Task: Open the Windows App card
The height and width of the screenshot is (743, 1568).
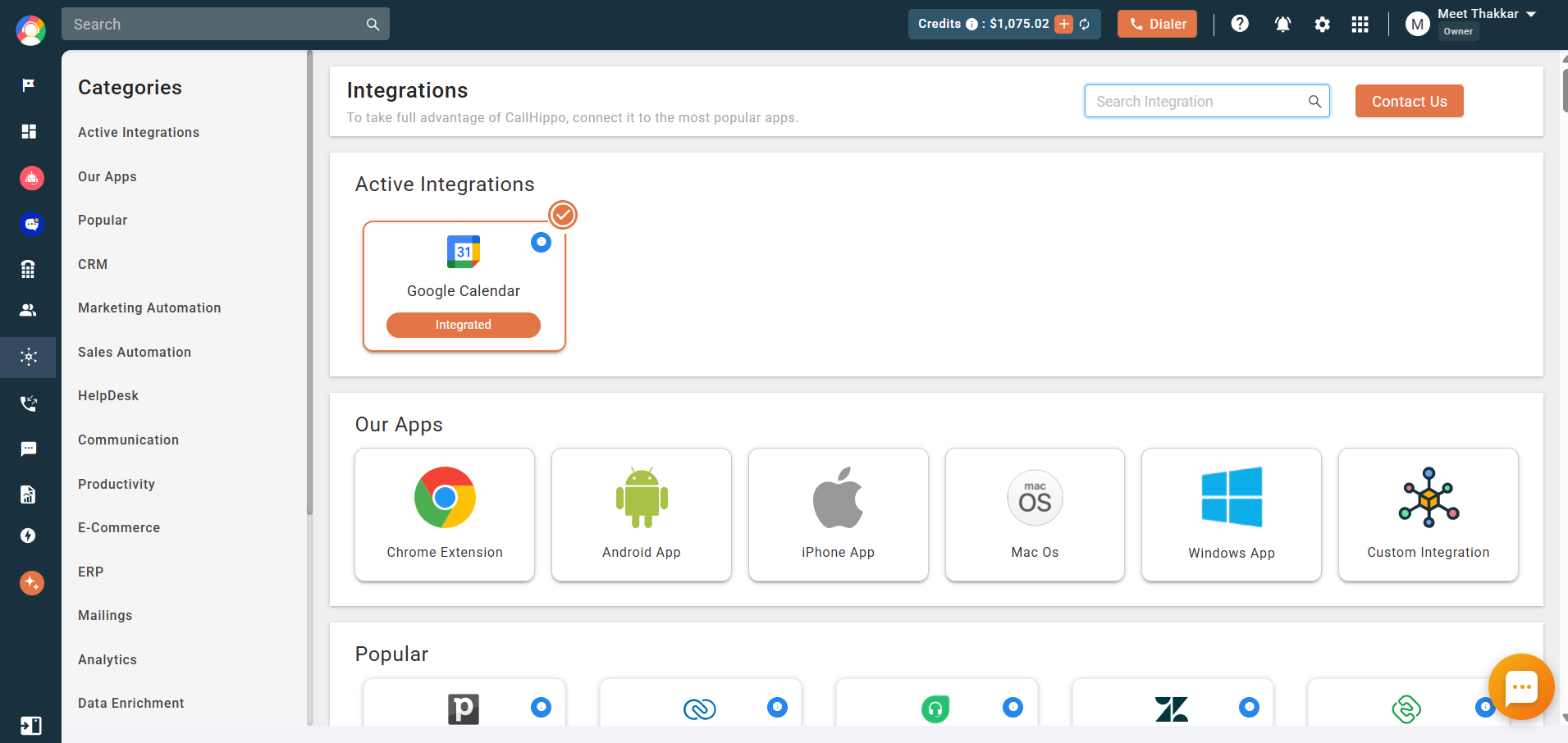Action: 1232,514
